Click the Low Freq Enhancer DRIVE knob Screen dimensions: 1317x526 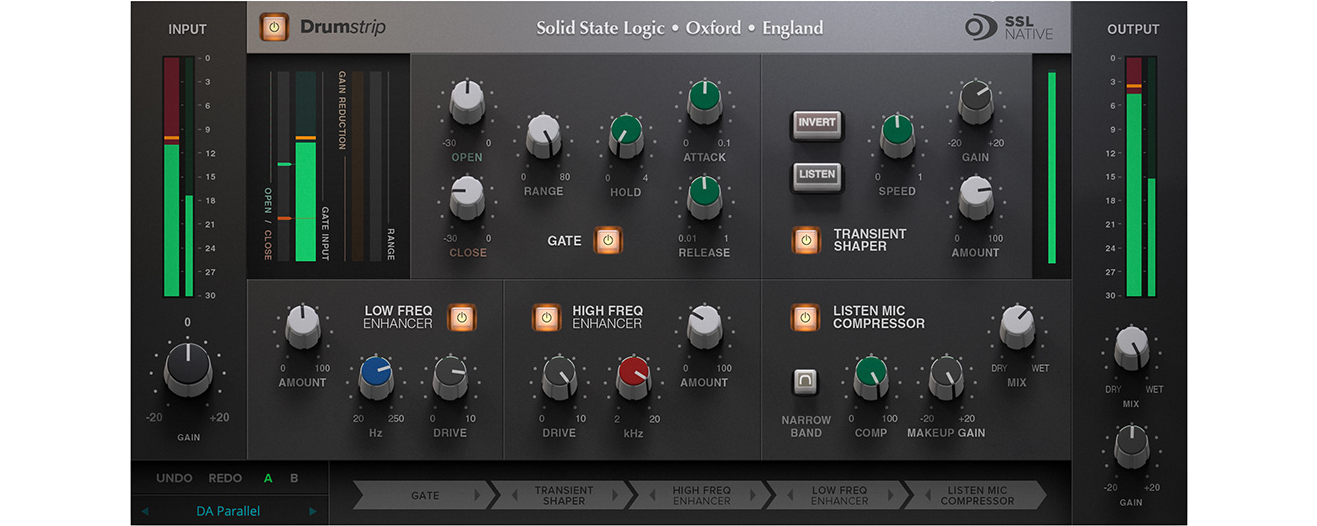[450, 376]
